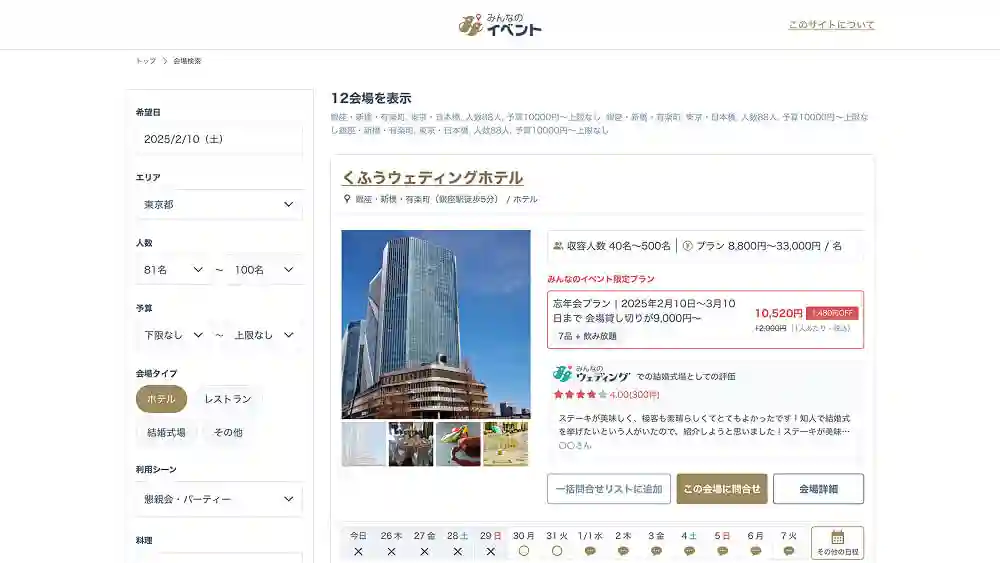Click 10,520円 plan price

[x=779, y=313]
